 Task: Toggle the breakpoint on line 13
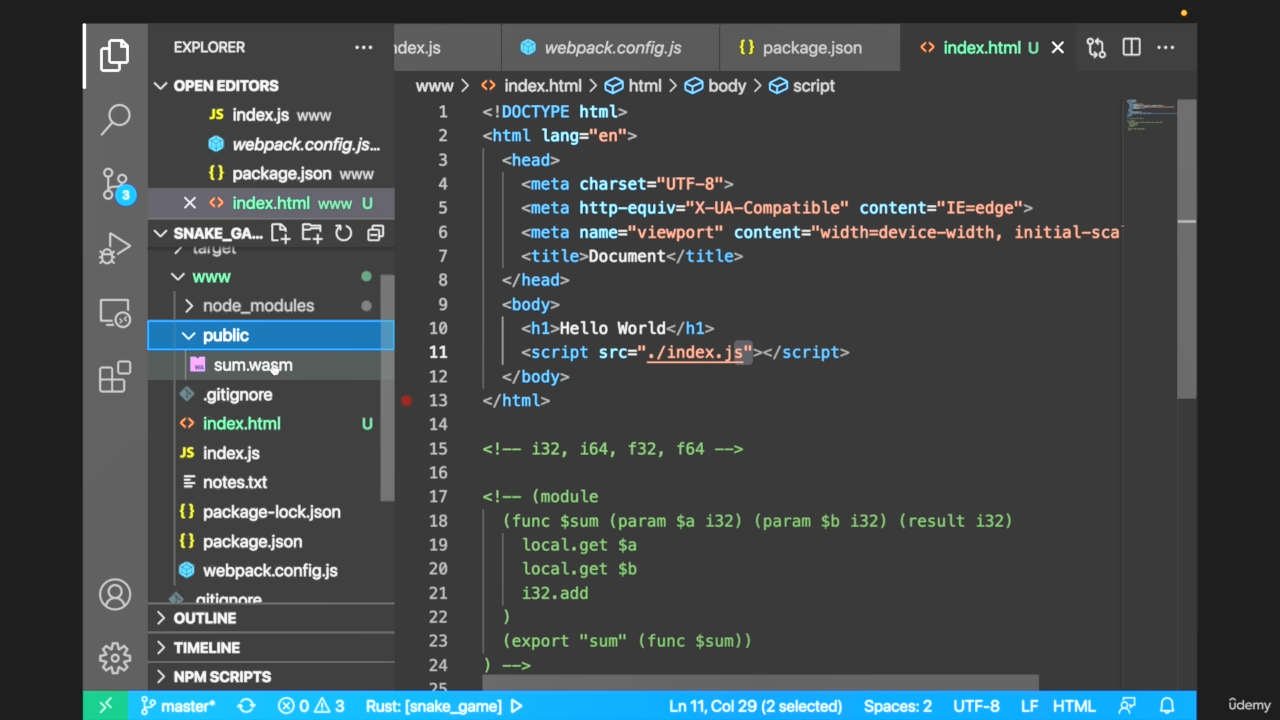(x=407, y=401)
